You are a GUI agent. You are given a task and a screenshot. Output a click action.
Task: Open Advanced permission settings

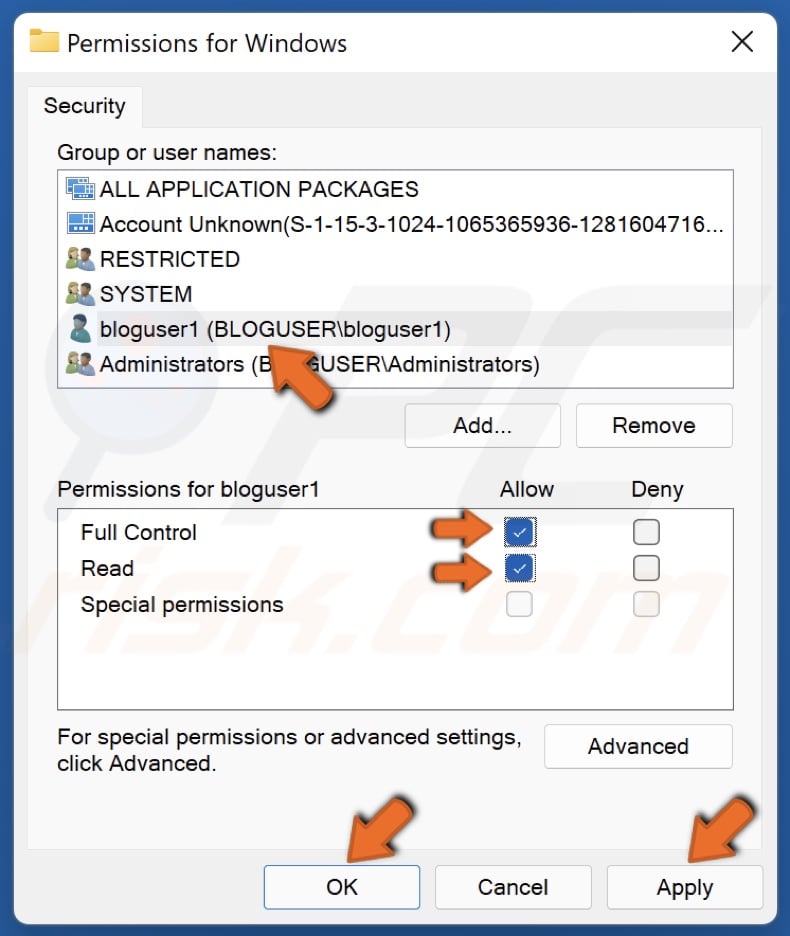638,746
